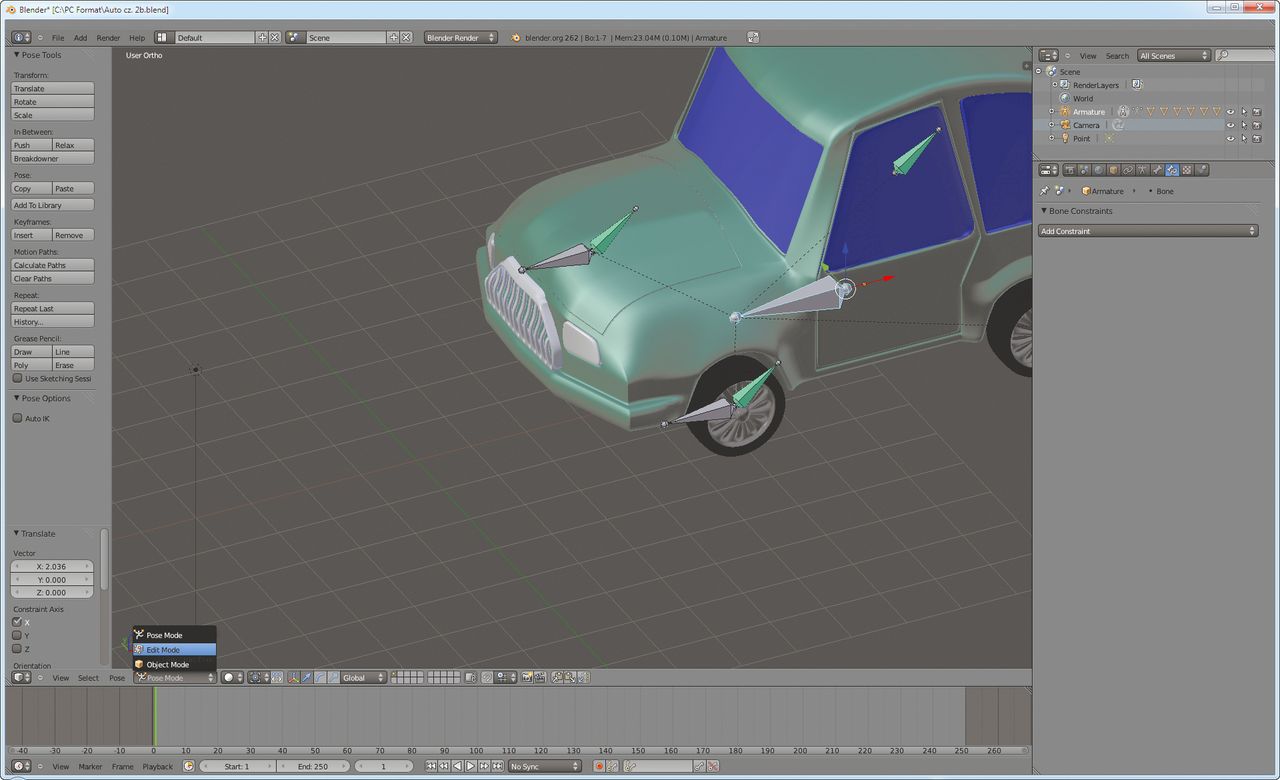
Task: Expand the Armature tree in outliner
Action: tap(1051, 112)
